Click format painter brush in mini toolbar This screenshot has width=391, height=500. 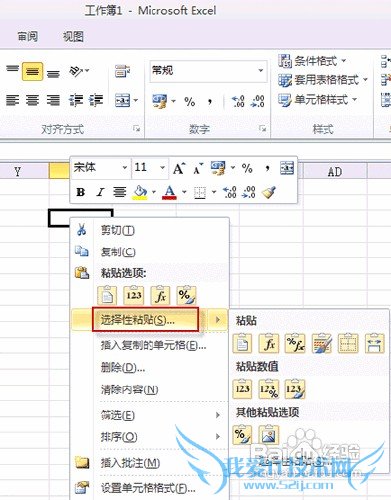269,192
